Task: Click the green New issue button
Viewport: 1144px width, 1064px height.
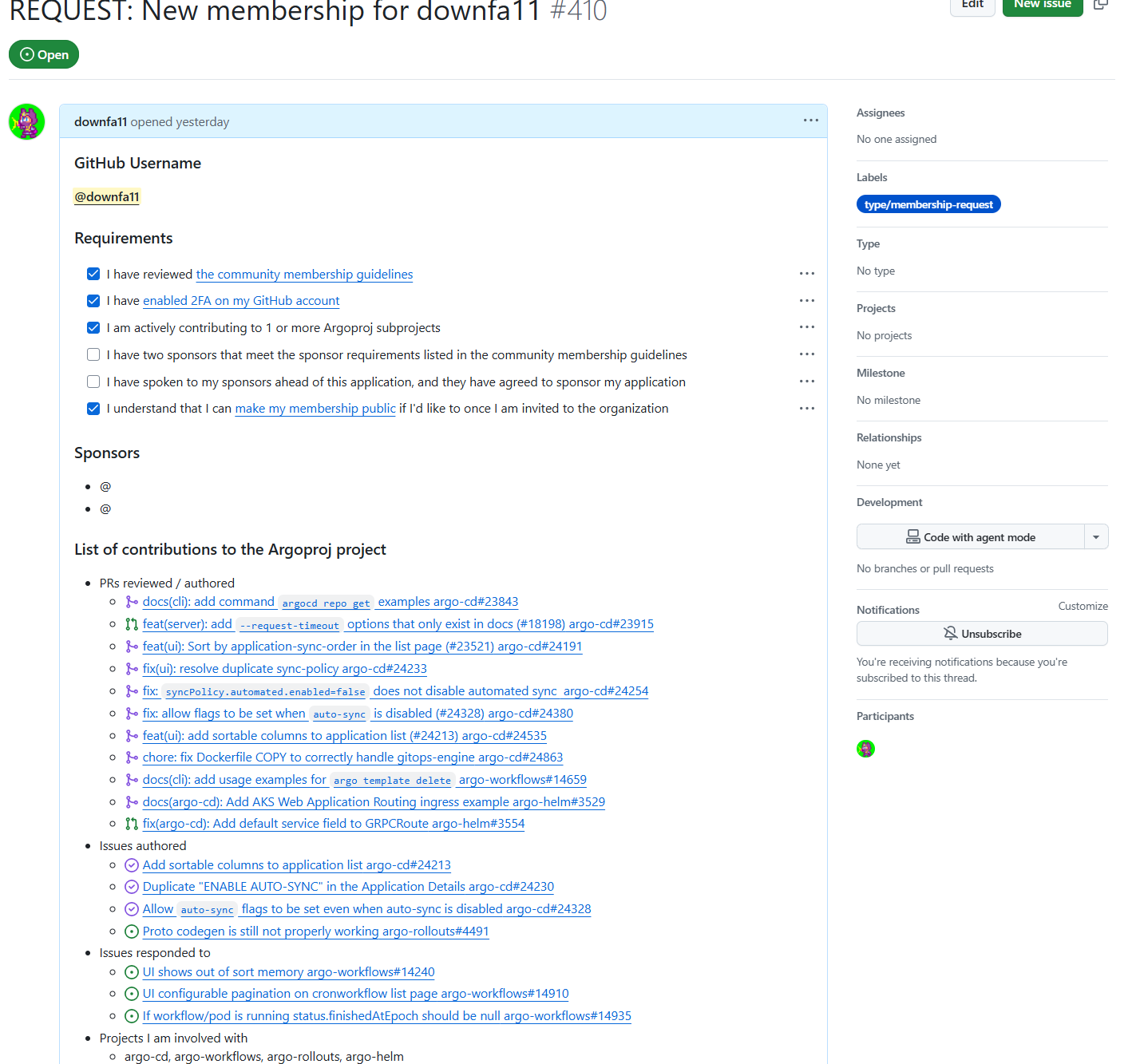Action: coord(1043,5)
